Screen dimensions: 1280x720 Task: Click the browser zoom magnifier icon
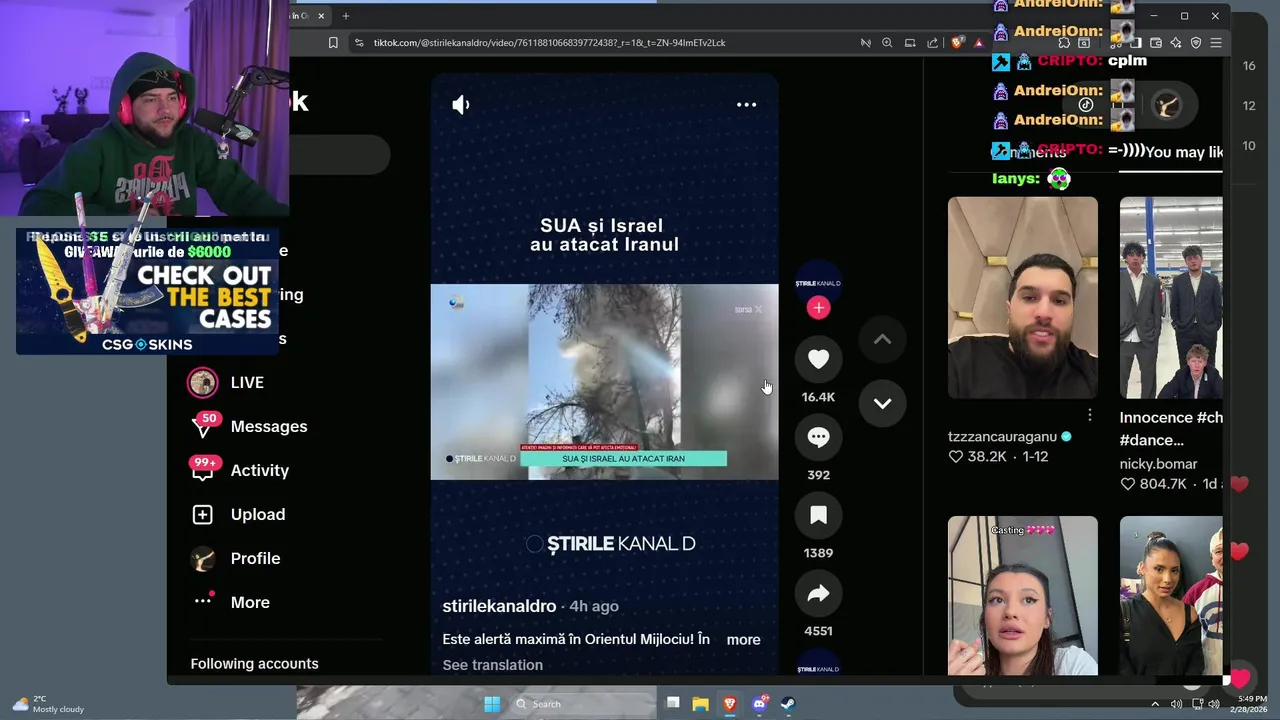887,43
